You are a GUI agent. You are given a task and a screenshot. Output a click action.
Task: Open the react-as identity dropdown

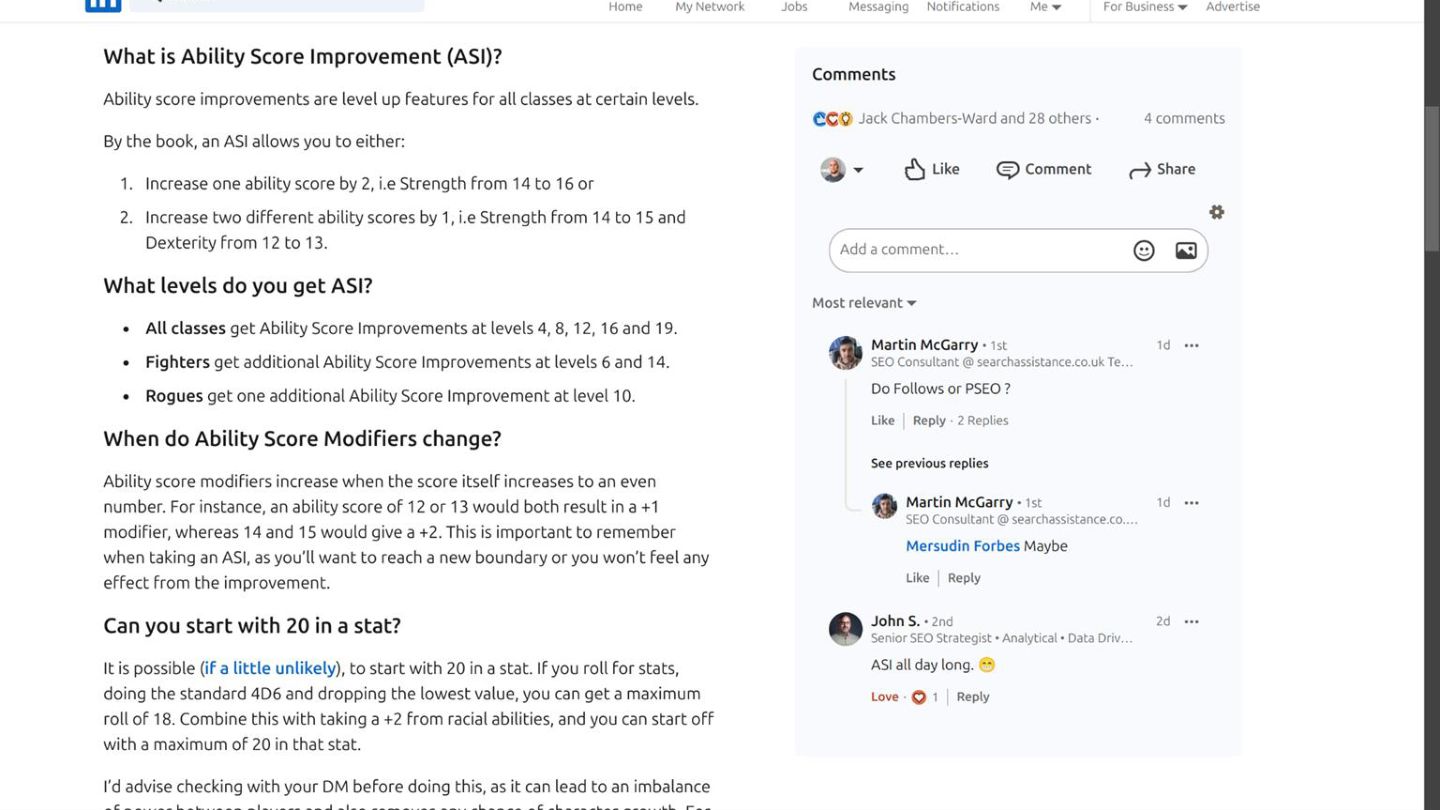click(x=842, y=170)
